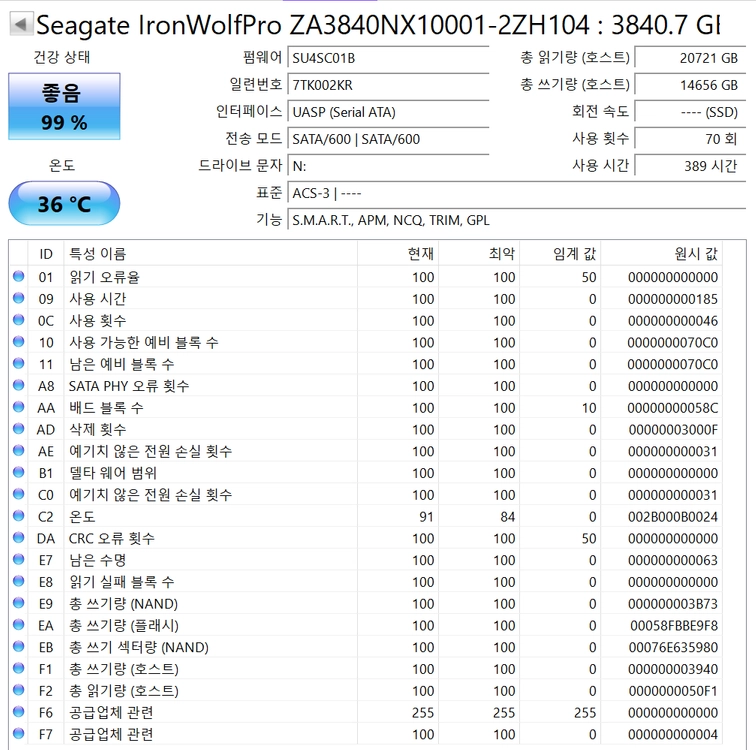Click the status dot for attribute AE
The width and height of the screenshot is (756, 750).
(x=19, y=451)
